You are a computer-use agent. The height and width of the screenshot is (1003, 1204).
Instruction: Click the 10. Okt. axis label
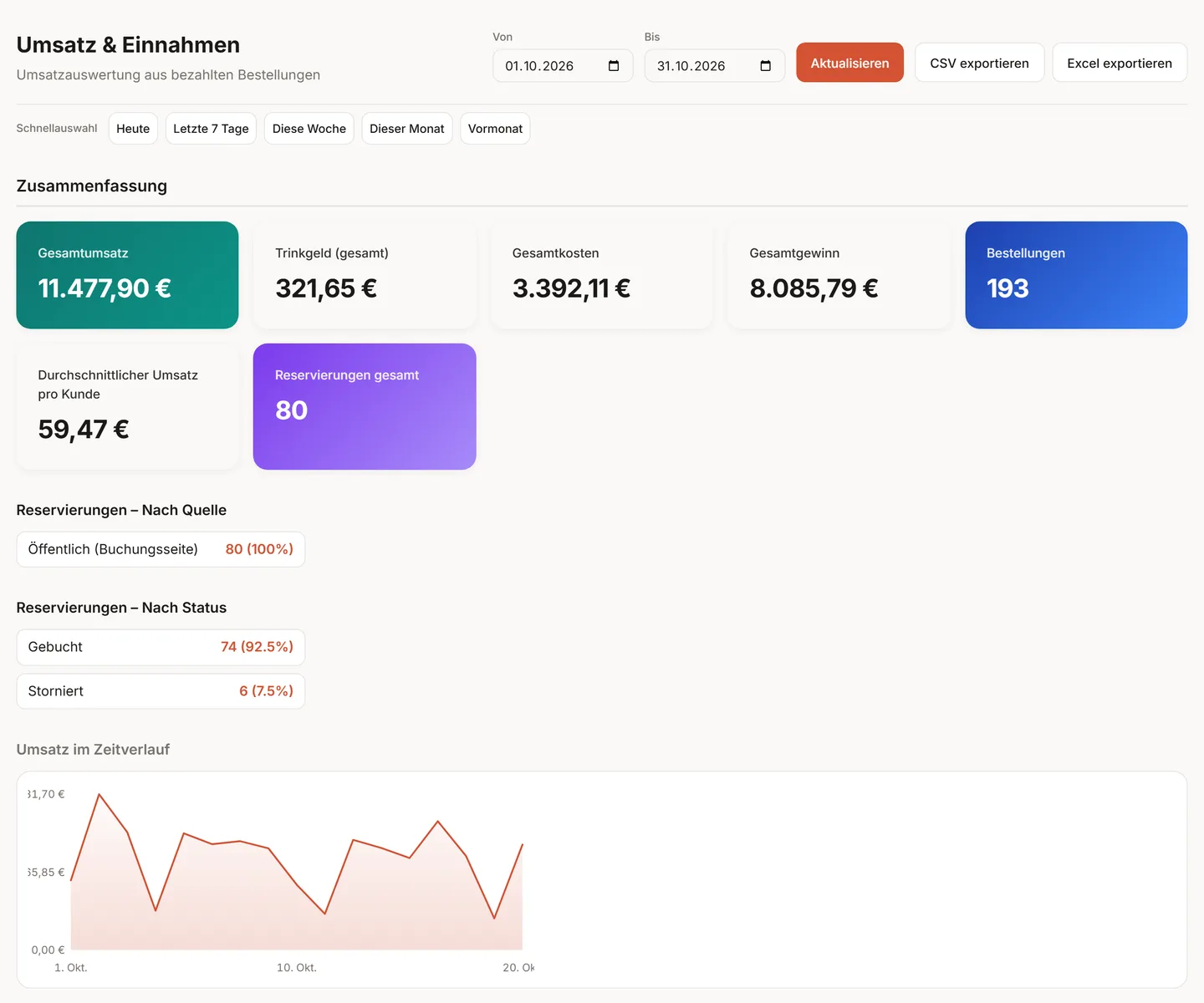point(297,968)
